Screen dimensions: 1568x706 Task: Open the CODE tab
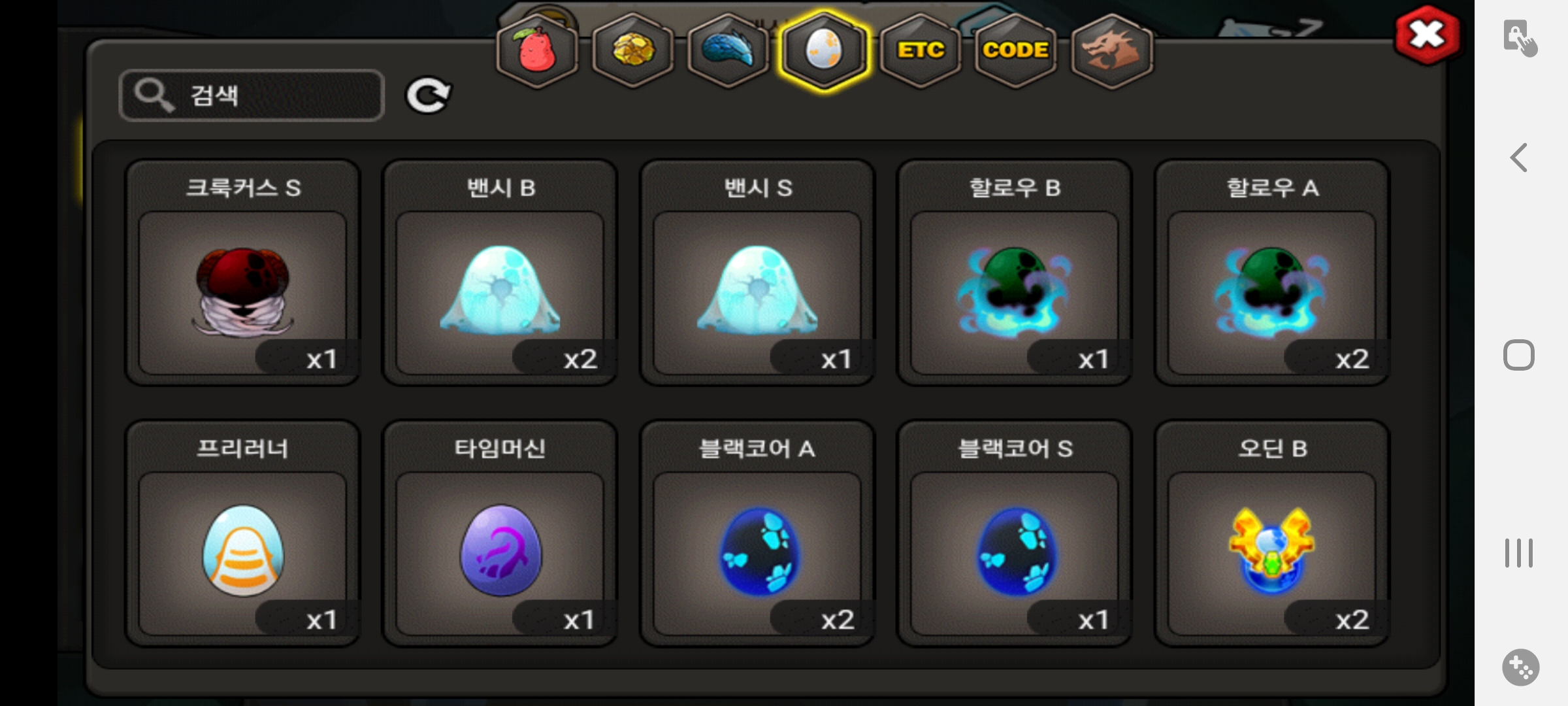tap(1015, 50)
